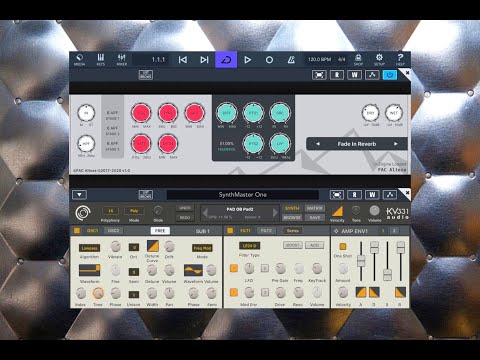Jump to the start of the song
The width and height of the screenshot is (480, 360).
(183, 60)
